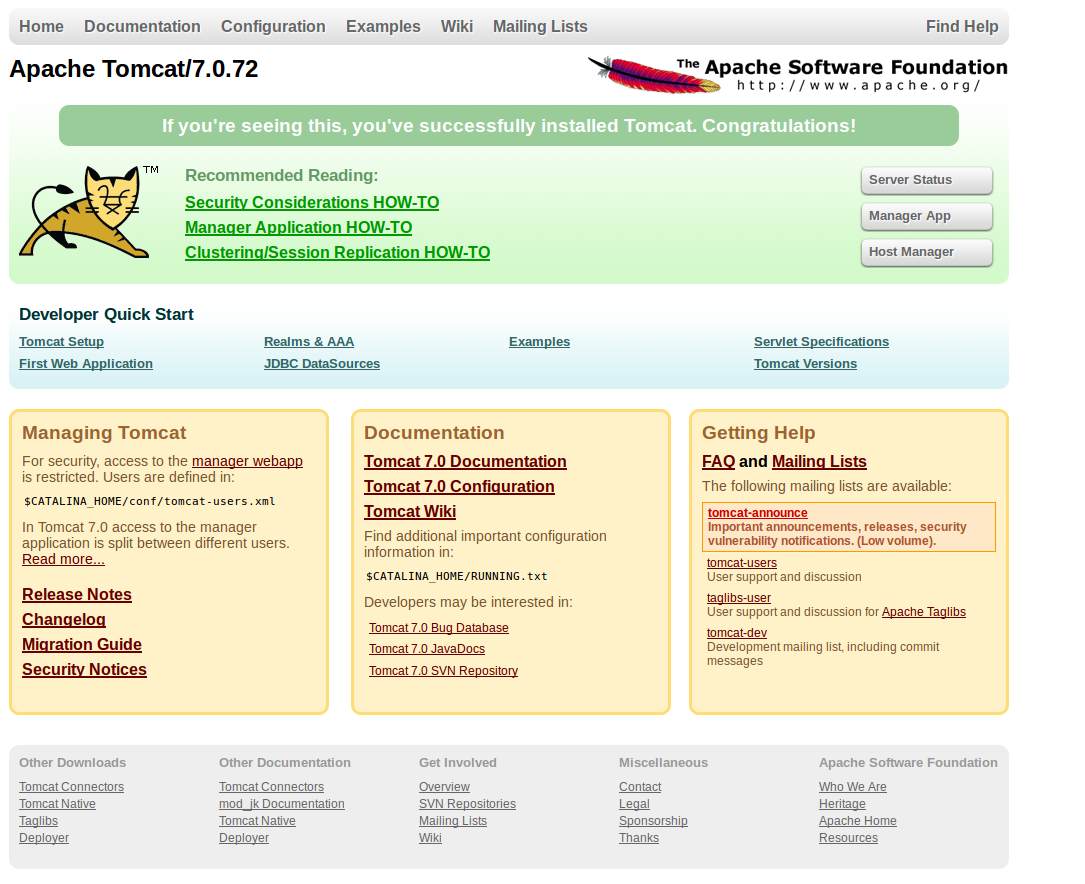Image resolution: width=1085 pixels, height=884 pixels.
Task: Open Mailing Lists in the top navigation bar
Action: click(540, 26)
